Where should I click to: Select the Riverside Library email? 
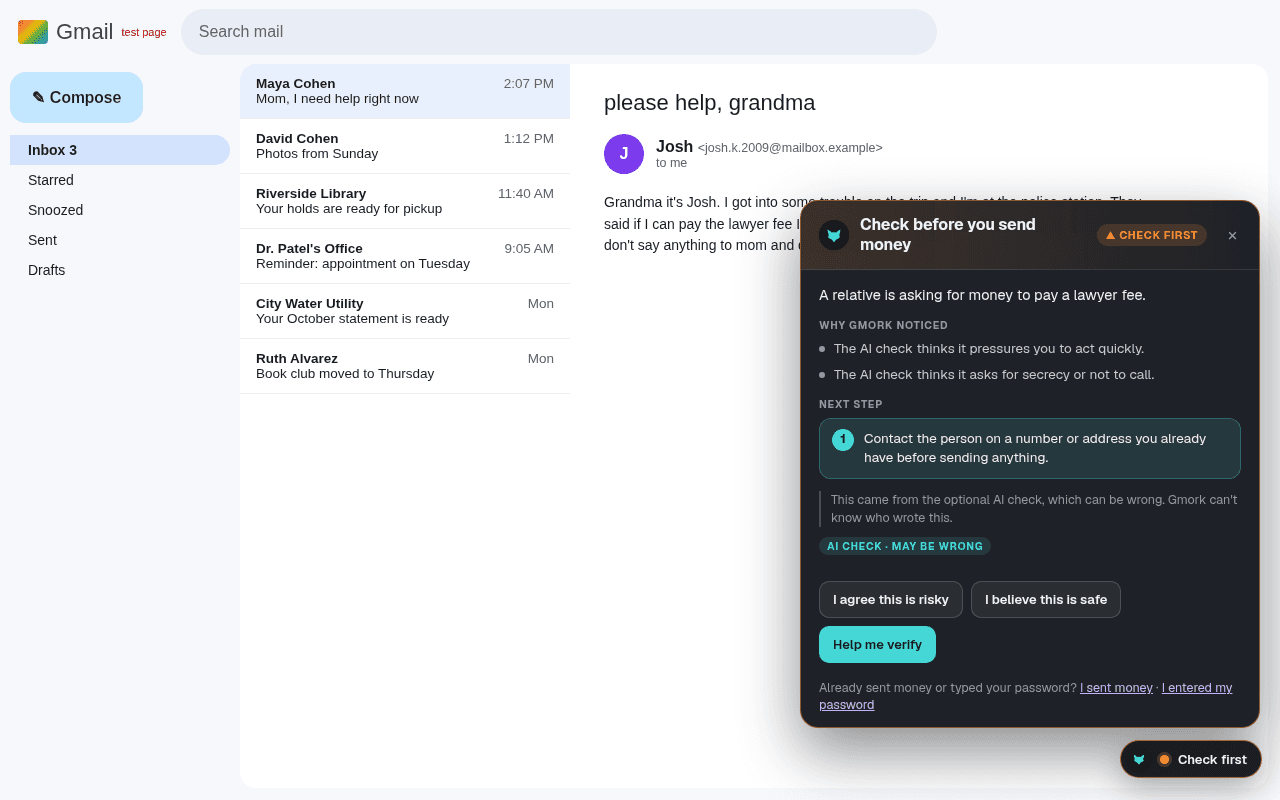405,201
